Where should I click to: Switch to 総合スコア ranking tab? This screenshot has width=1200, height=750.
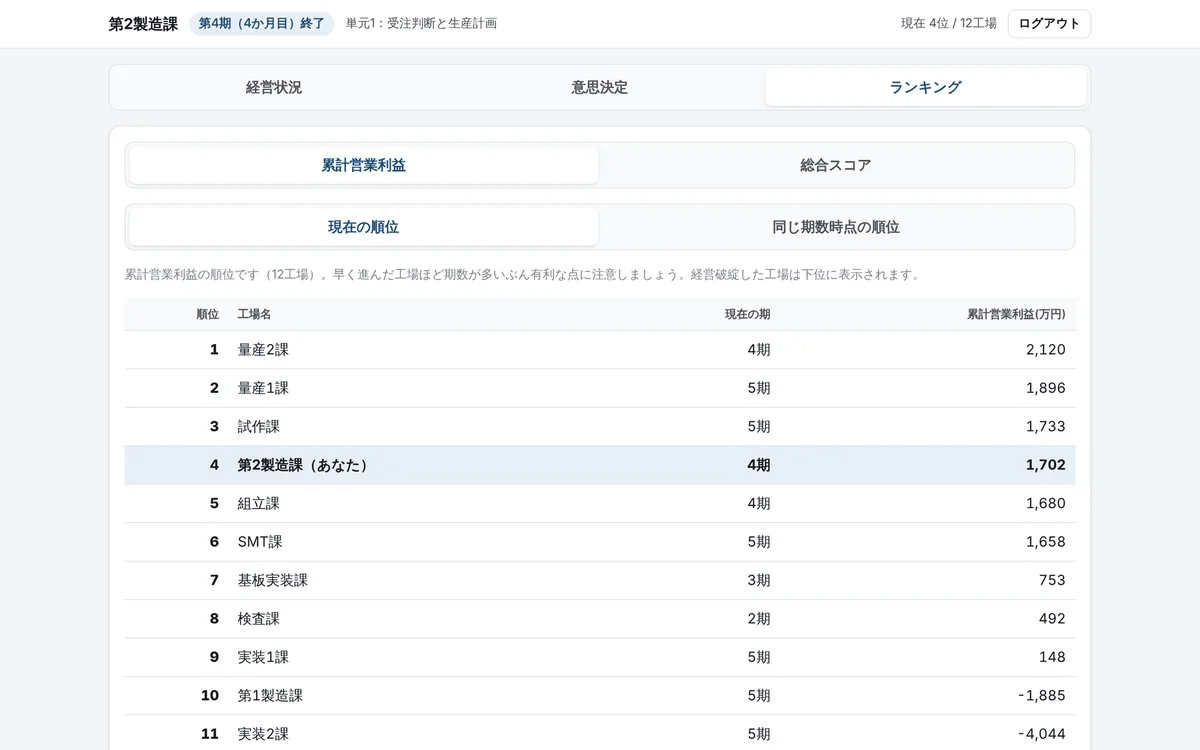[x=836, y=165]
